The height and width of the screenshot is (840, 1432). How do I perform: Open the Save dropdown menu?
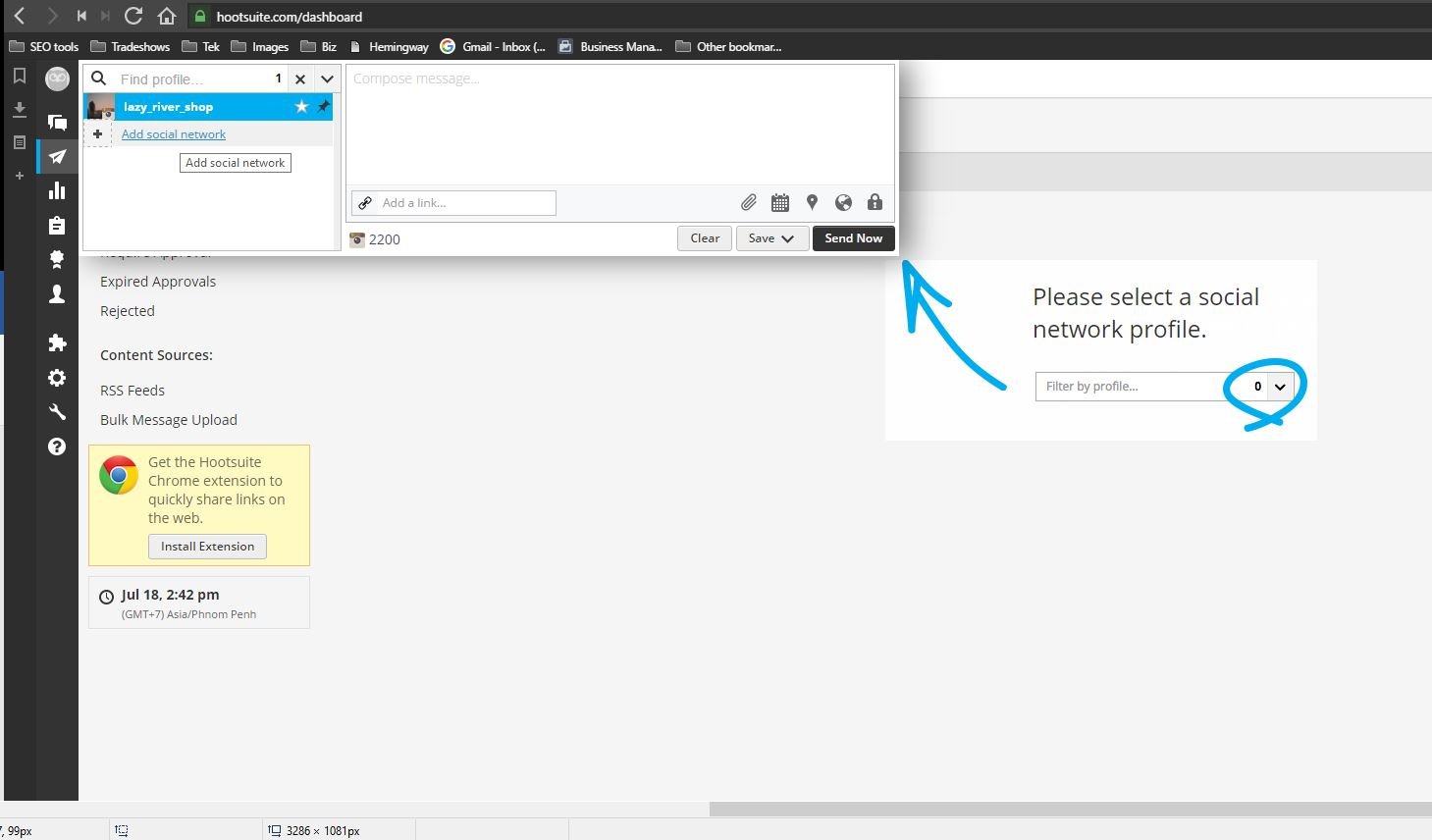(x=772, y=238)
